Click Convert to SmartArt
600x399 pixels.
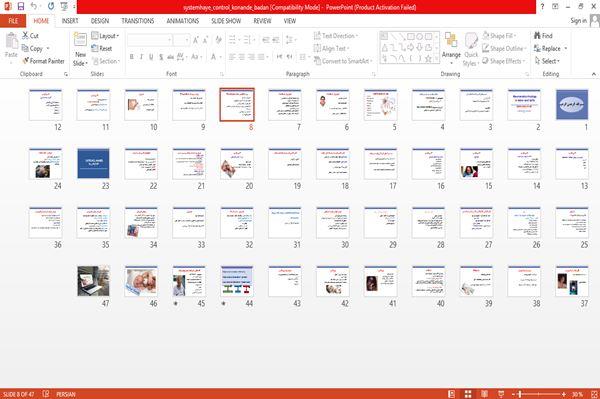click(343, 61)
